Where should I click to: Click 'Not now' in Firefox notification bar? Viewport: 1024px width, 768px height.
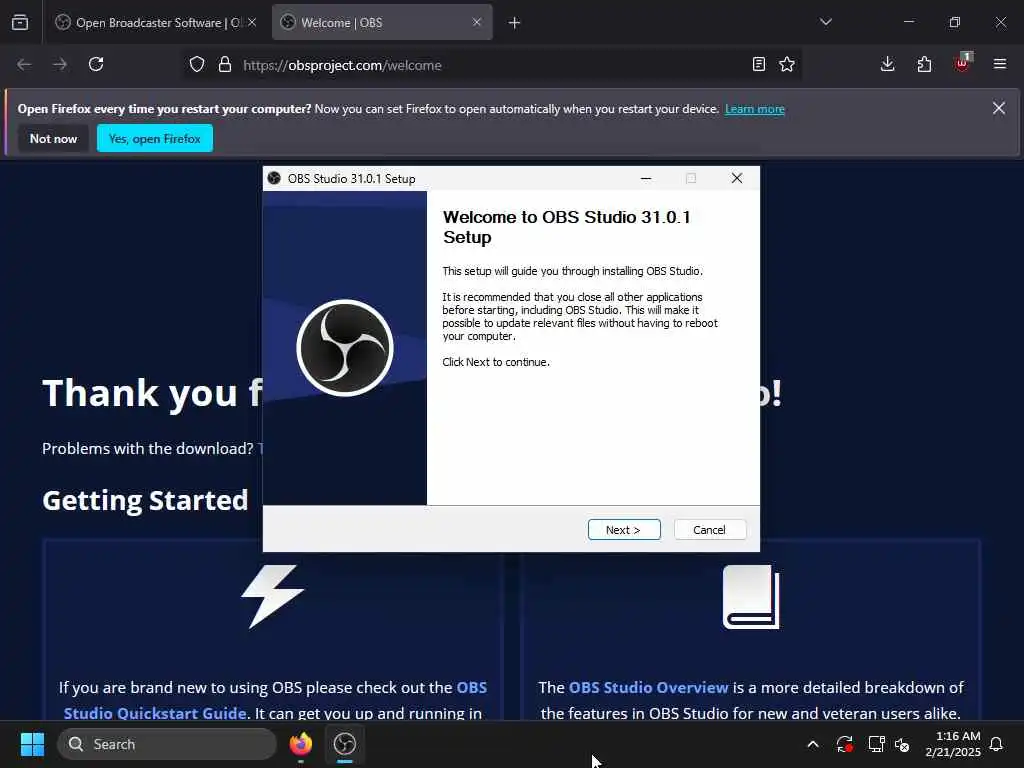pyautogui.click(x=54, y=138)
